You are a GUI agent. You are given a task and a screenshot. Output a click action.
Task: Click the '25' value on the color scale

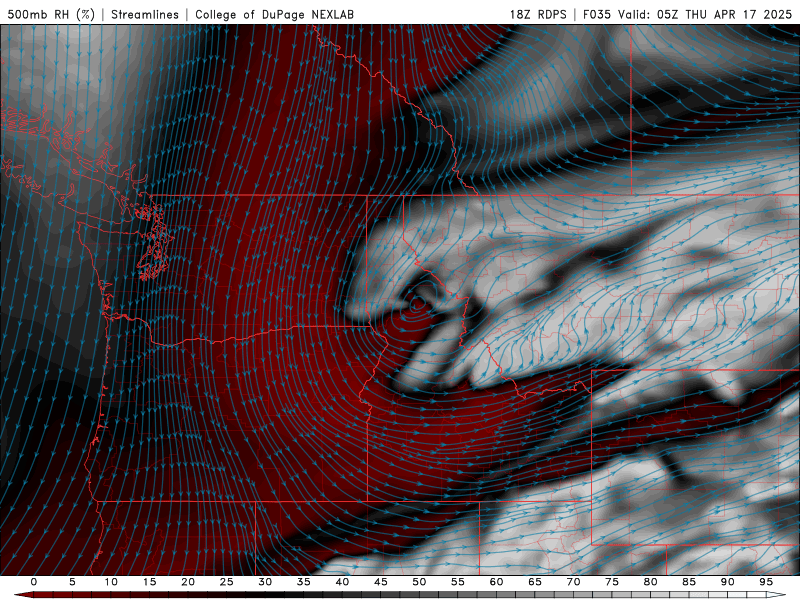(227, 582)
